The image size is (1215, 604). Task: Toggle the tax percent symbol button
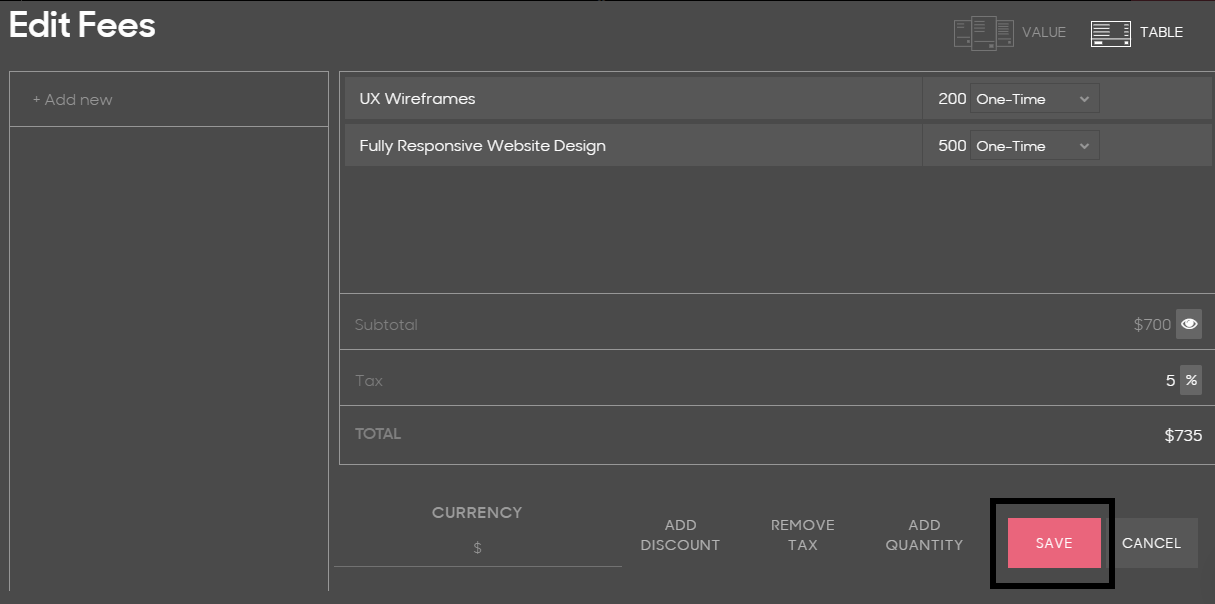pyautogui.click(x=1191, y=380)
